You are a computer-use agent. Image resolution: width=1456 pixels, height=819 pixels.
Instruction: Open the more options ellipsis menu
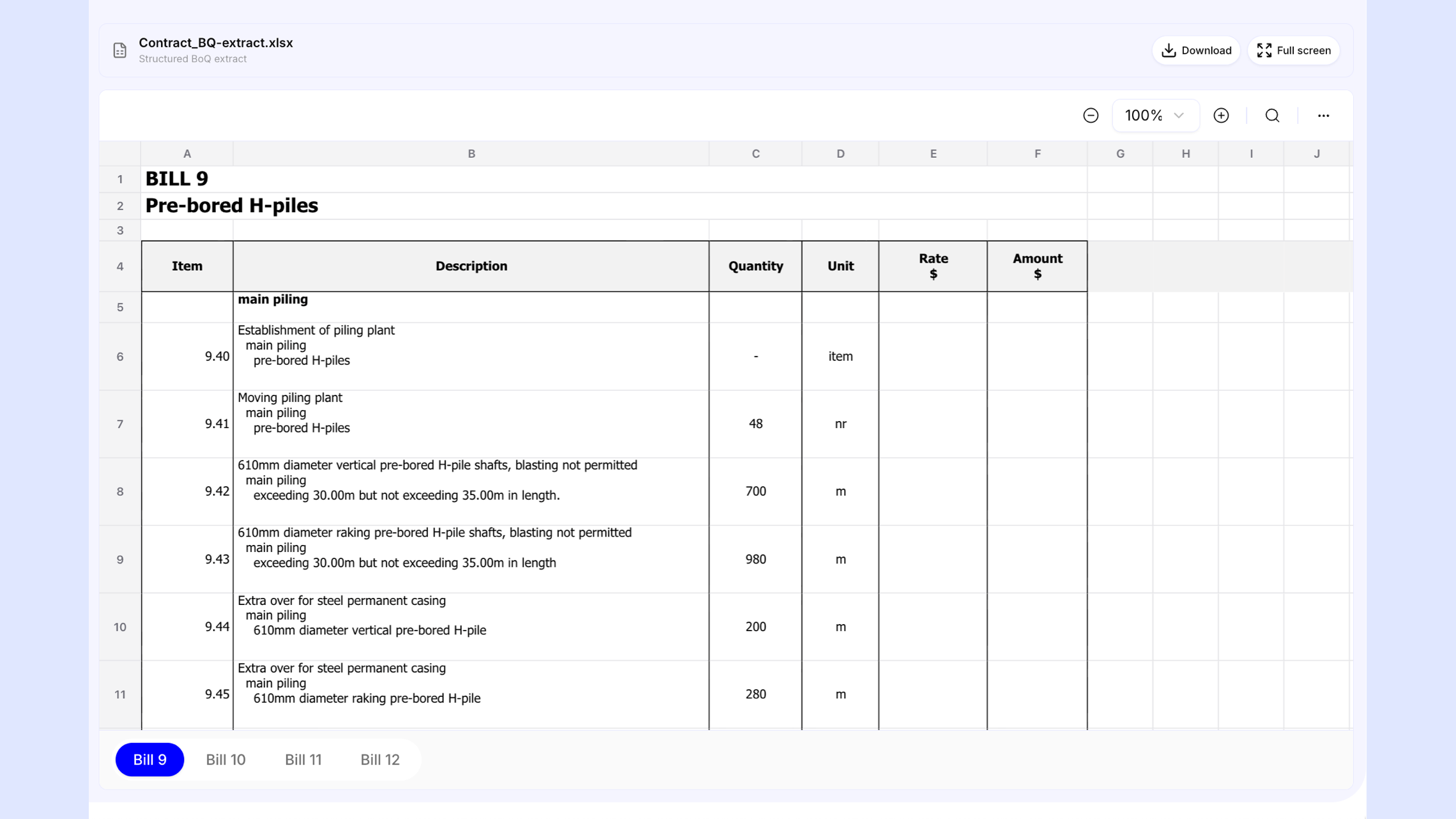1323,116
